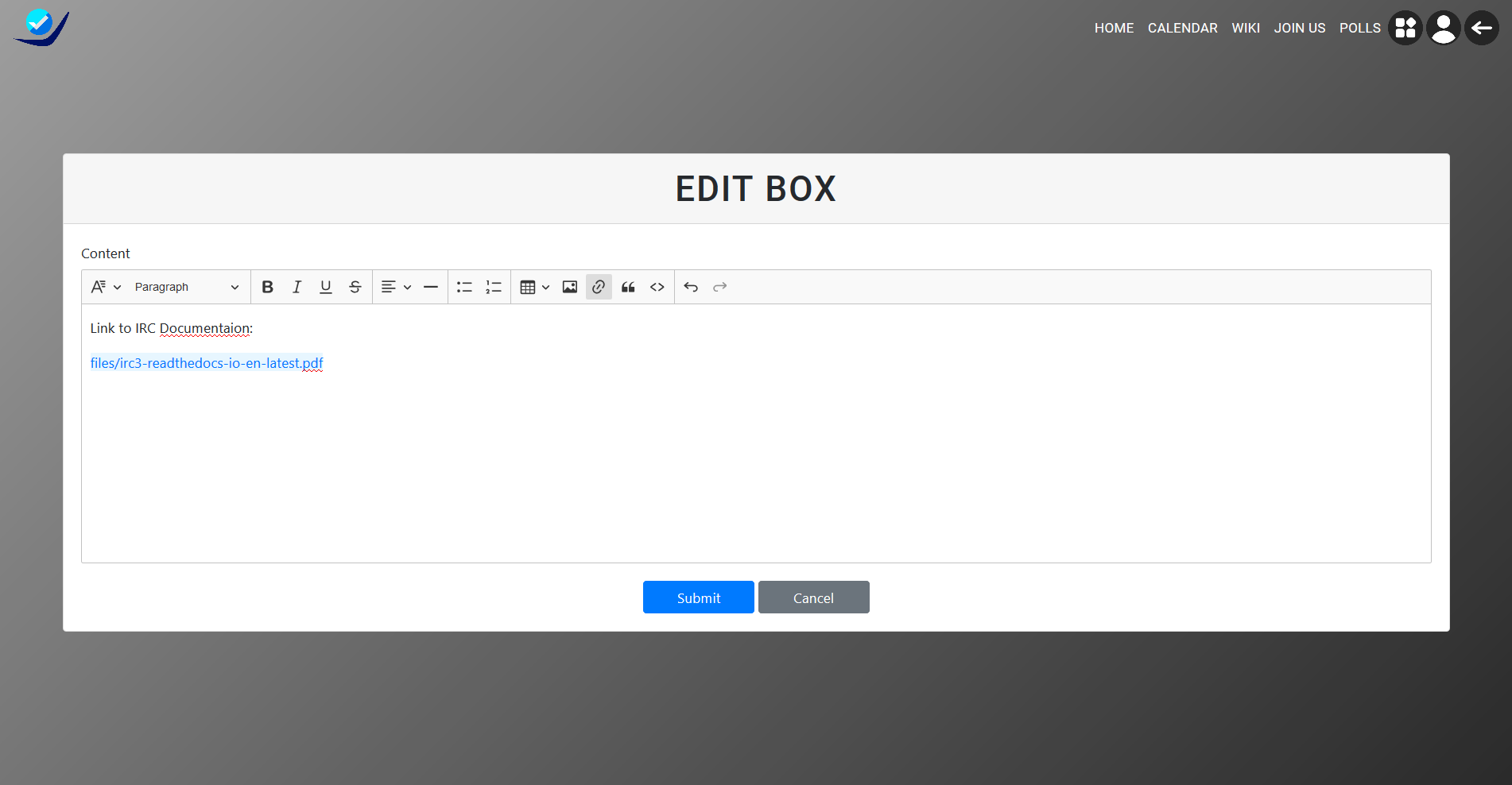Click the Content field label
The width and height of the screenshot is (1512, 785).
tap(106, 253)
